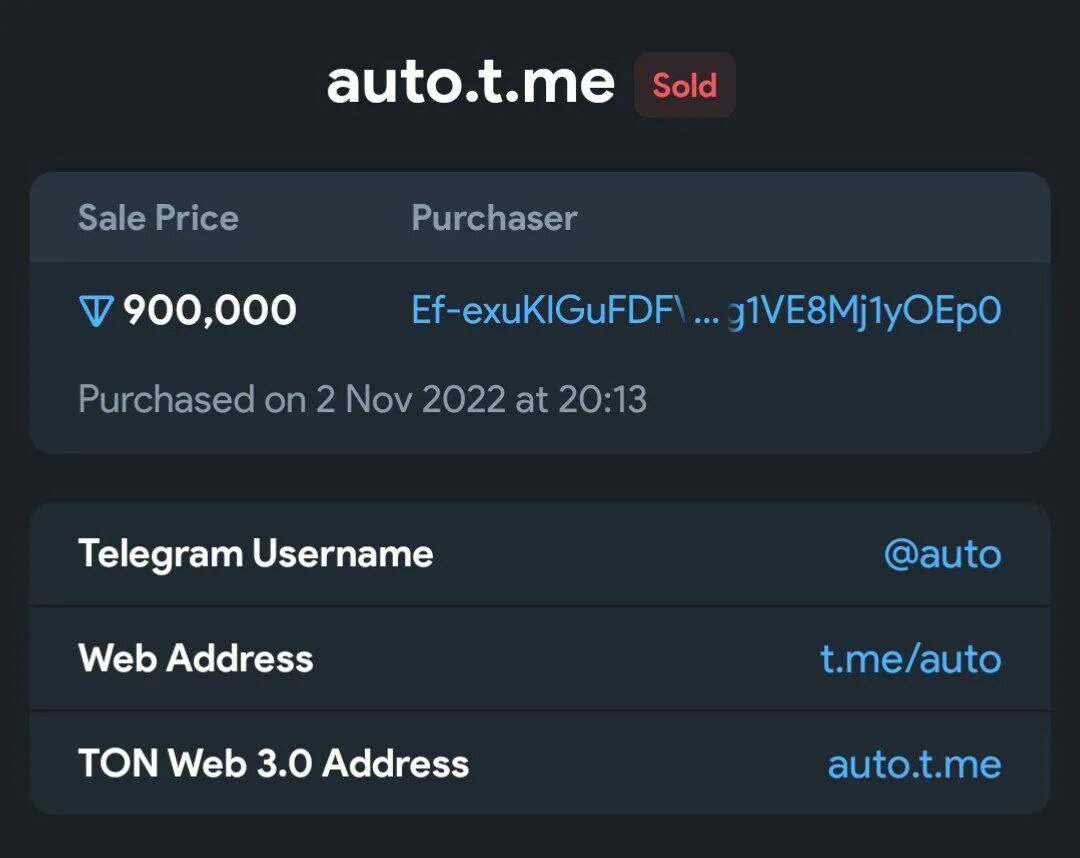Click the purchase date 2 Nov 2022 text
This screenshot has height=858, width=1080.
pos(410,400)
